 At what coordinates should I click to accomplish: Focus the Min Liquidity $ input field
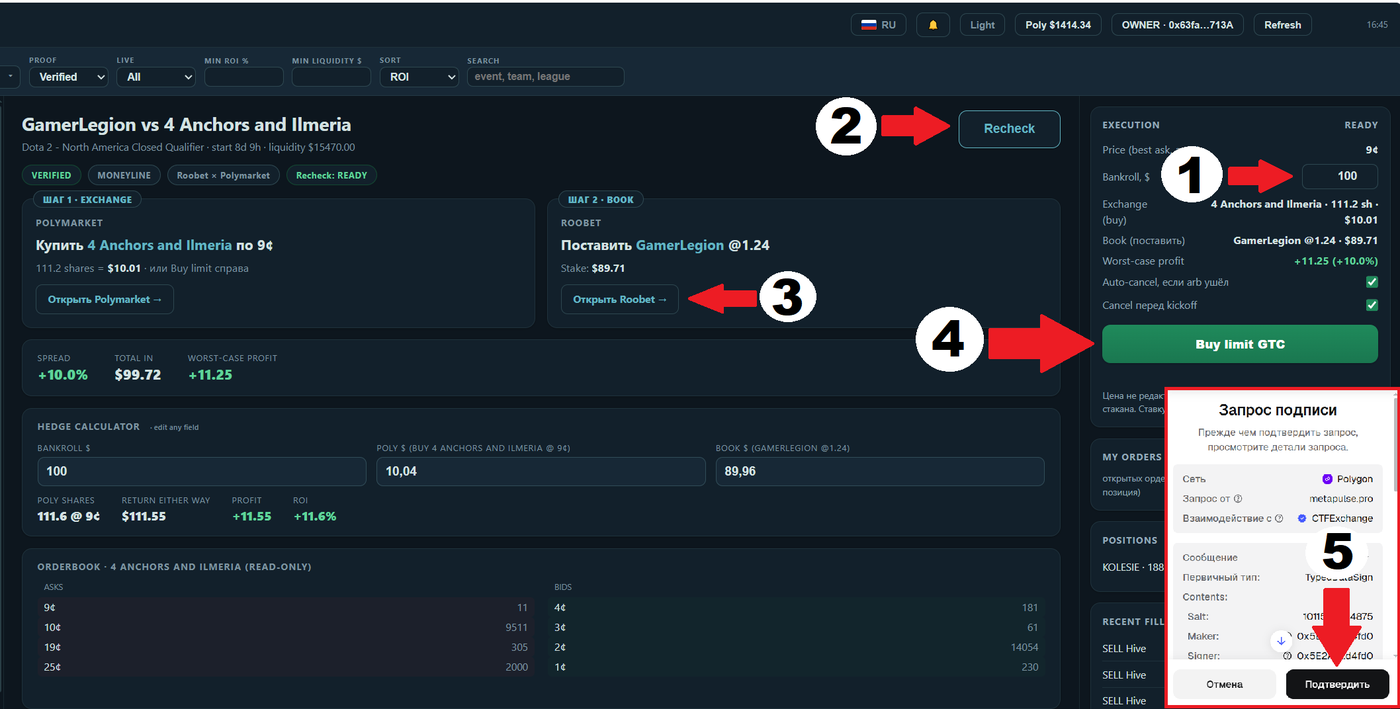coord(331,76)
